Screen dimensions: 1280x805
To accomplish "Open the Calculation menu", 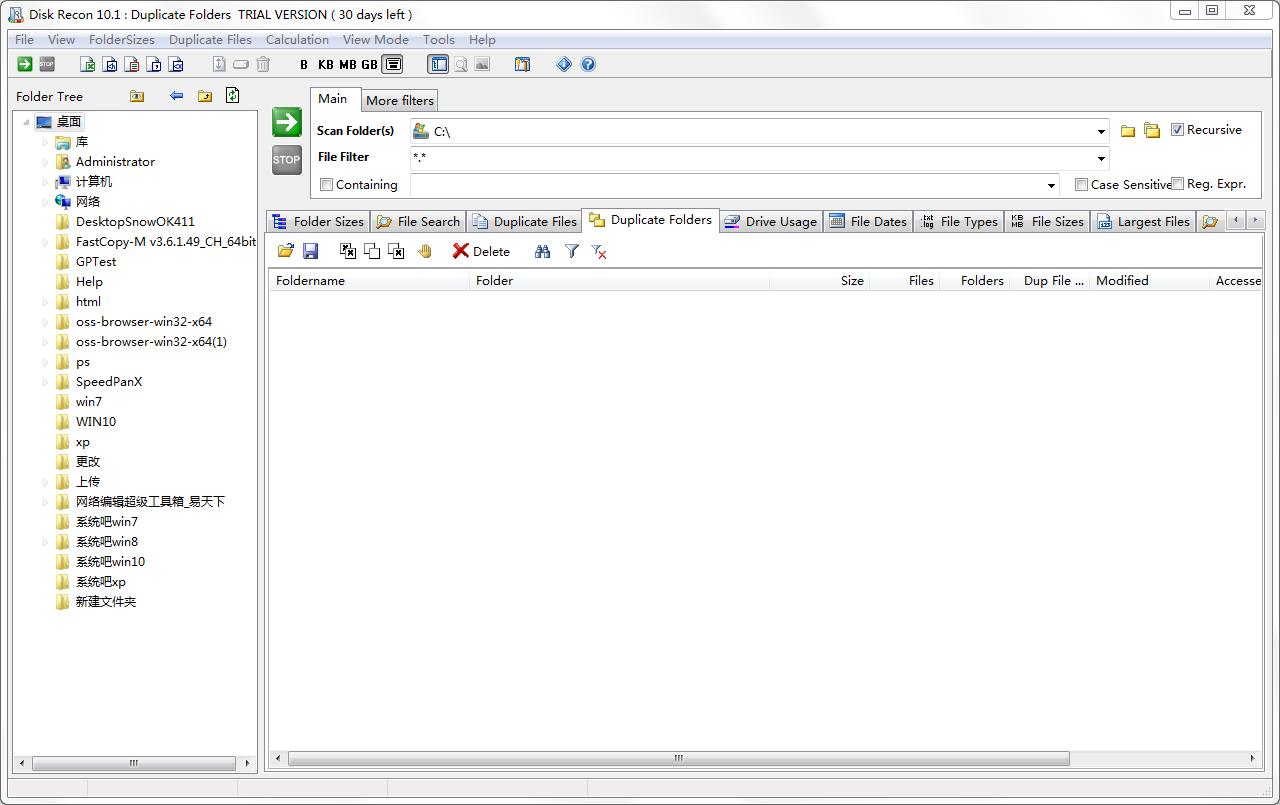I will point(297,40).
